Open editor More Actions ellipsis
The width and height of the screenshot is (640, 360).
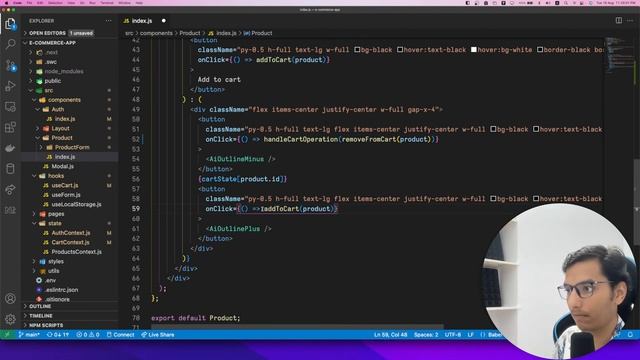pyautogui.click(x=630, y=20)
